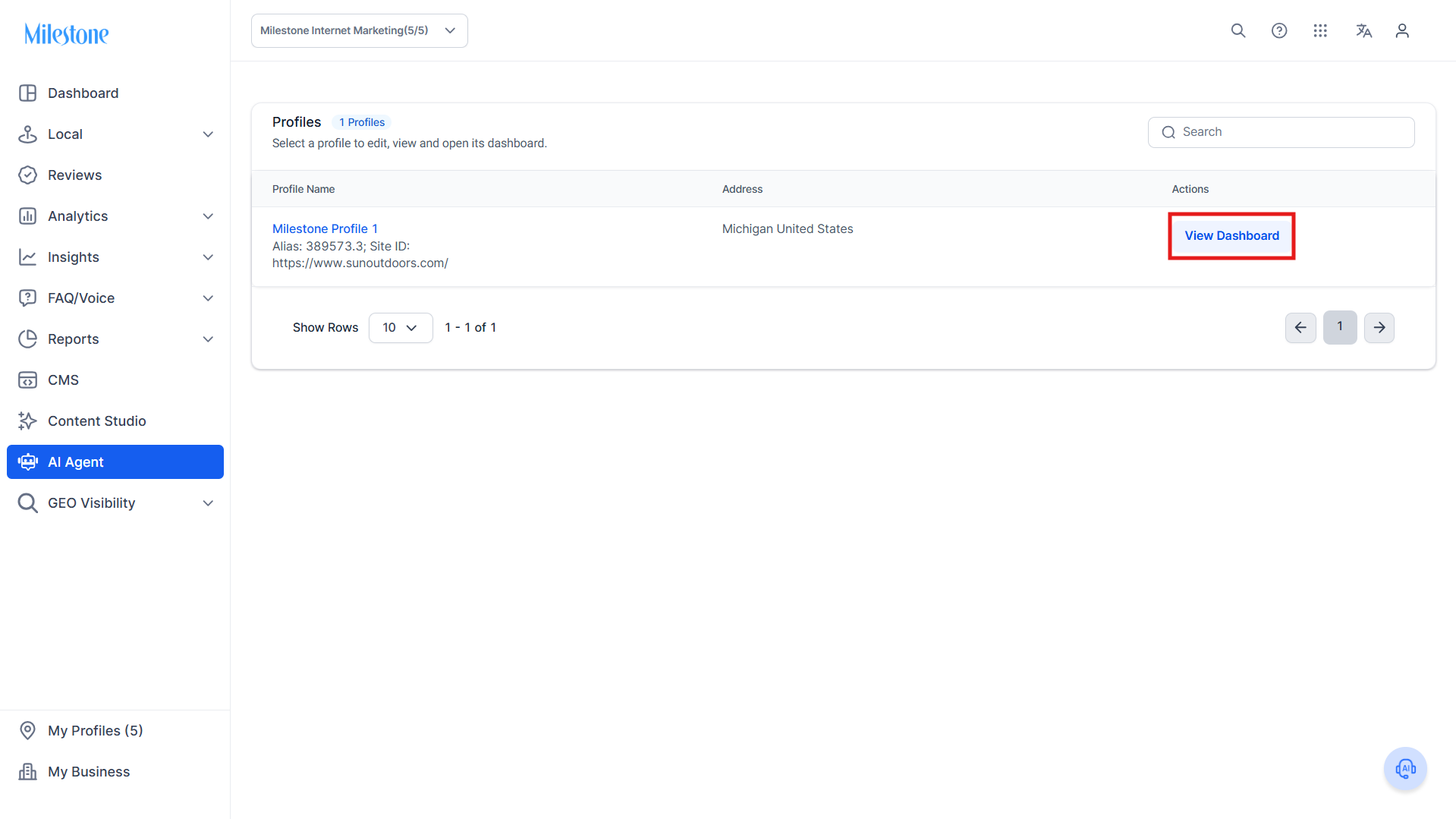
Task: Click the Alias: 389573.3; Site ID text
Action: (341, 246)
